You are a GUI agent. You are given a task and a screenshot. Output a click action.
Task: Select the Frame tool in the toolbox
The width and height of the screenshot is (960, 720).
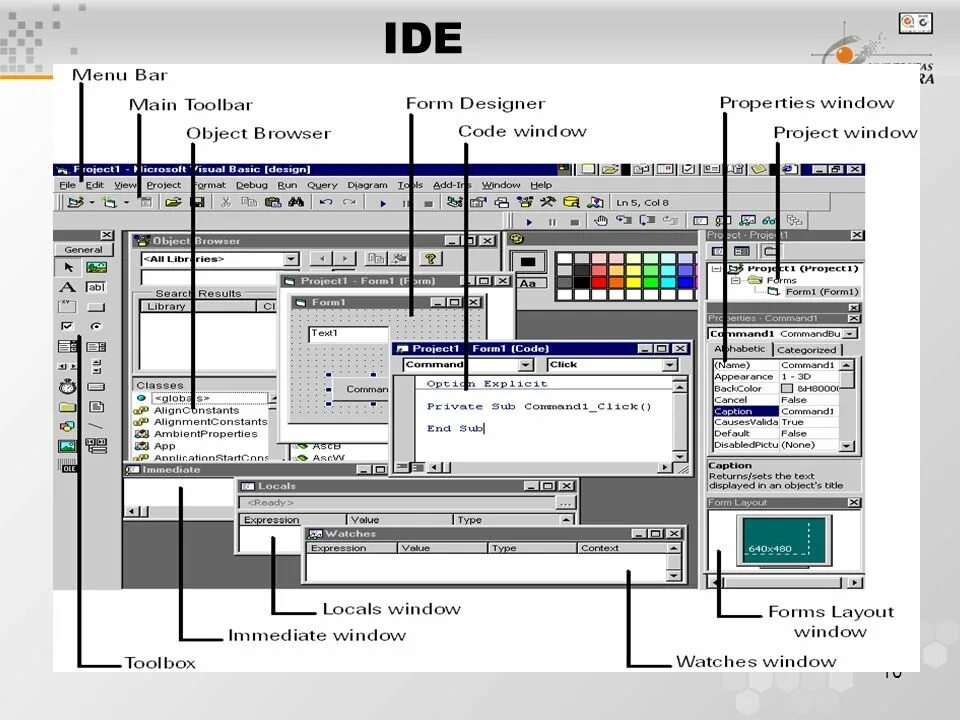tap(67, 306)
